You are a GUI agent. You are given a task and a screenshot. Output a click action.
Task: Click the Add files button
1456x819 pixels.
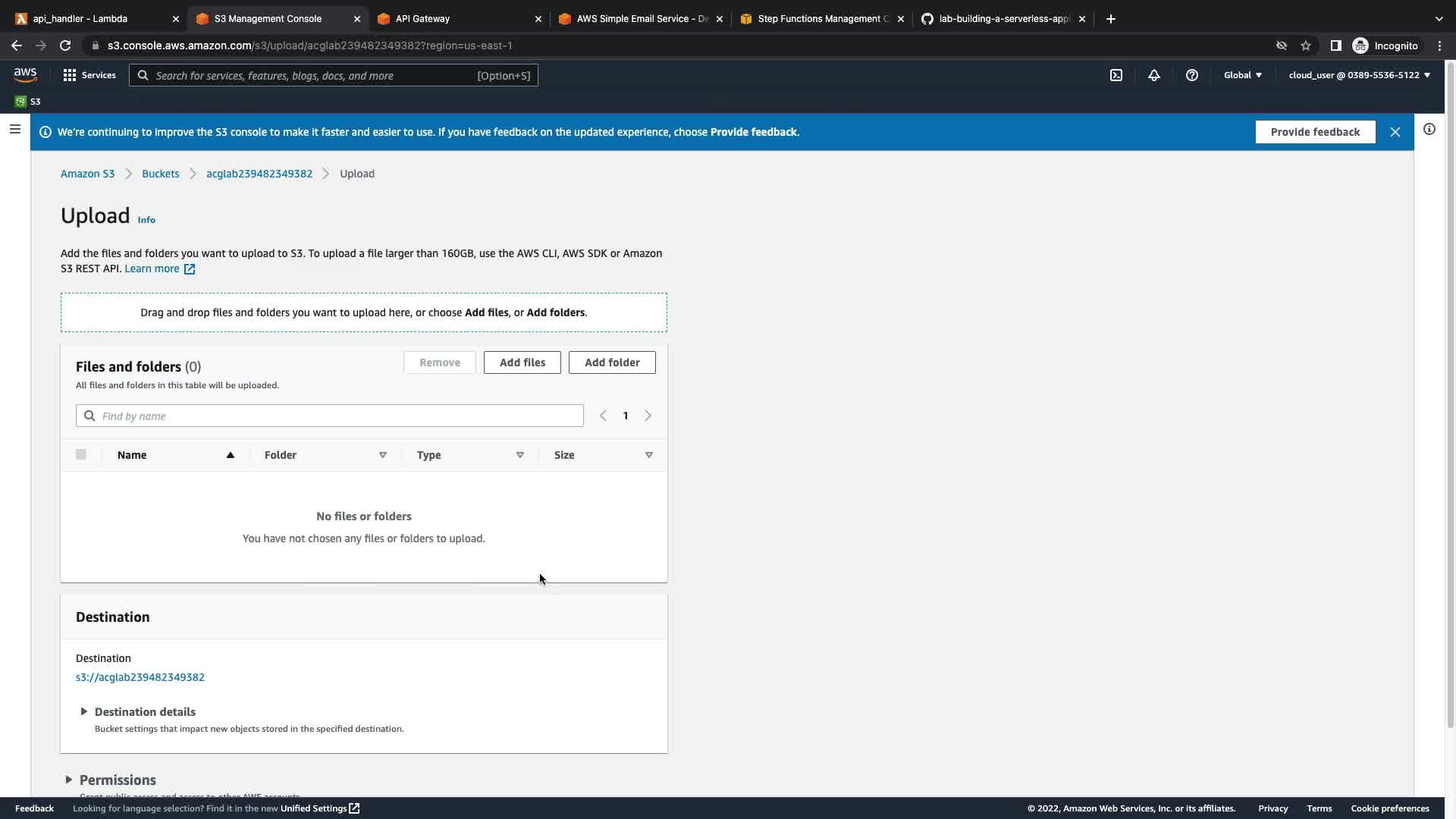[522, 362]
